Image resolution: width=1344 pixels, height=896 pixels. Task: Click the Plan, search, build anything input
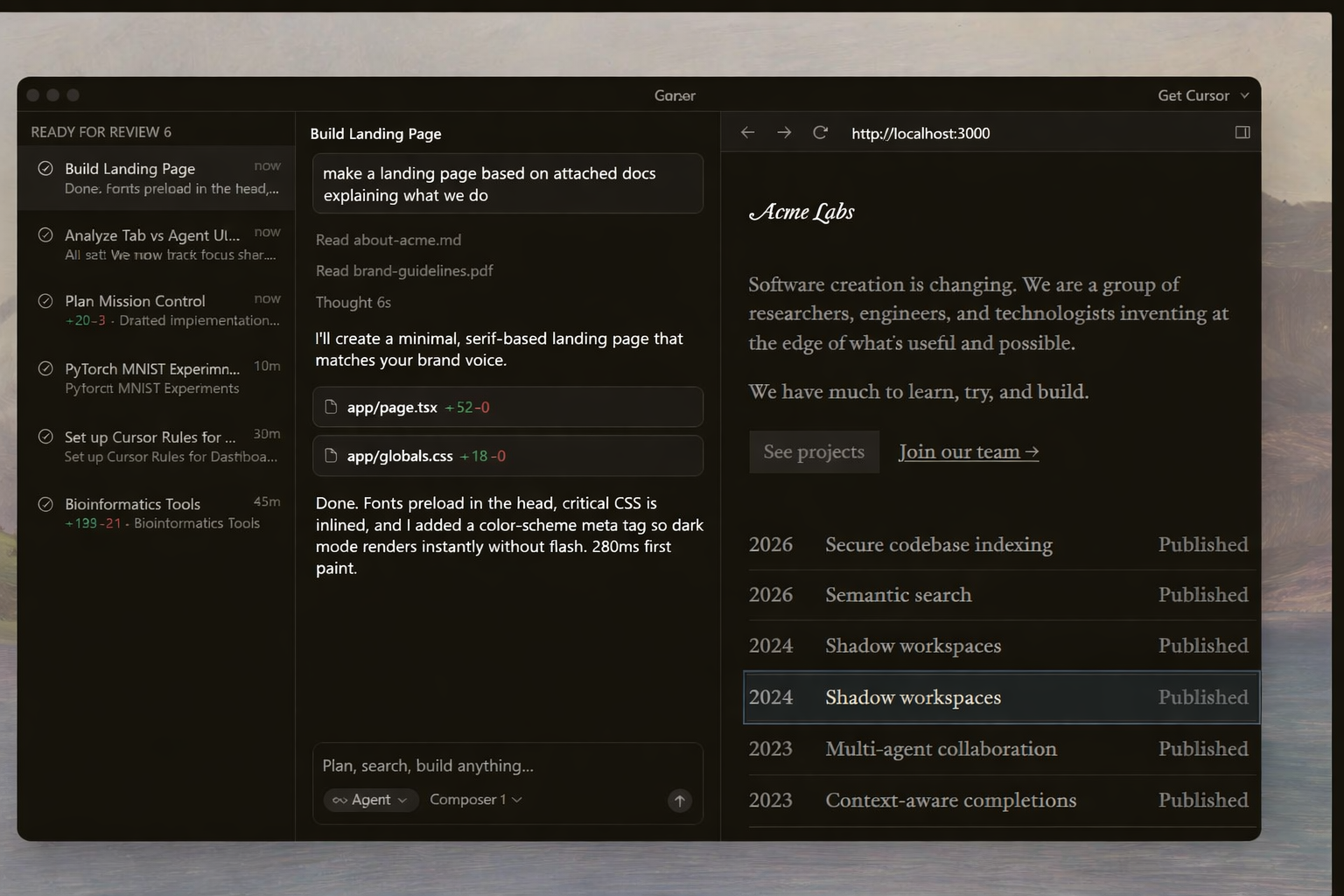(x=507, y=766)
